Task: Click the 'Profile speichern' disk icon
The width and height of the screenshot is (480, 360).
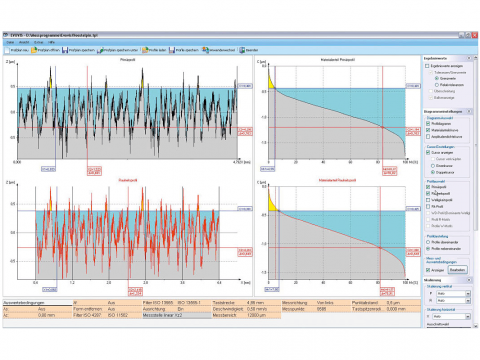Action: tap(172, 50)
